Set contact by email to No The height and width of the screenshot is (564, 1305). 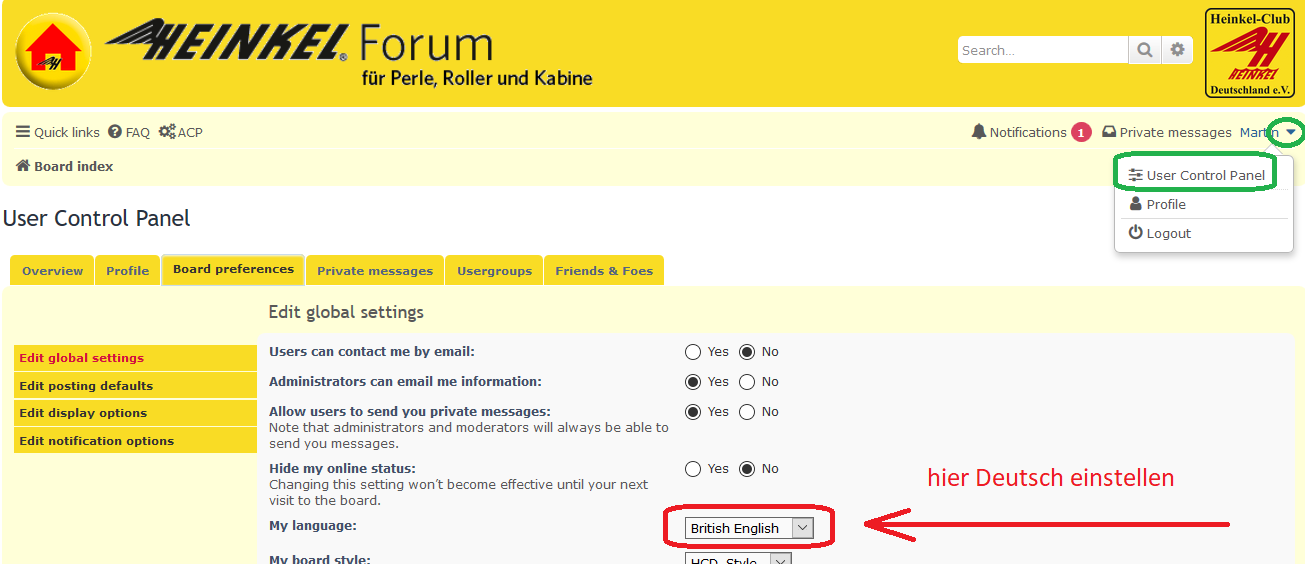(747, 352)
